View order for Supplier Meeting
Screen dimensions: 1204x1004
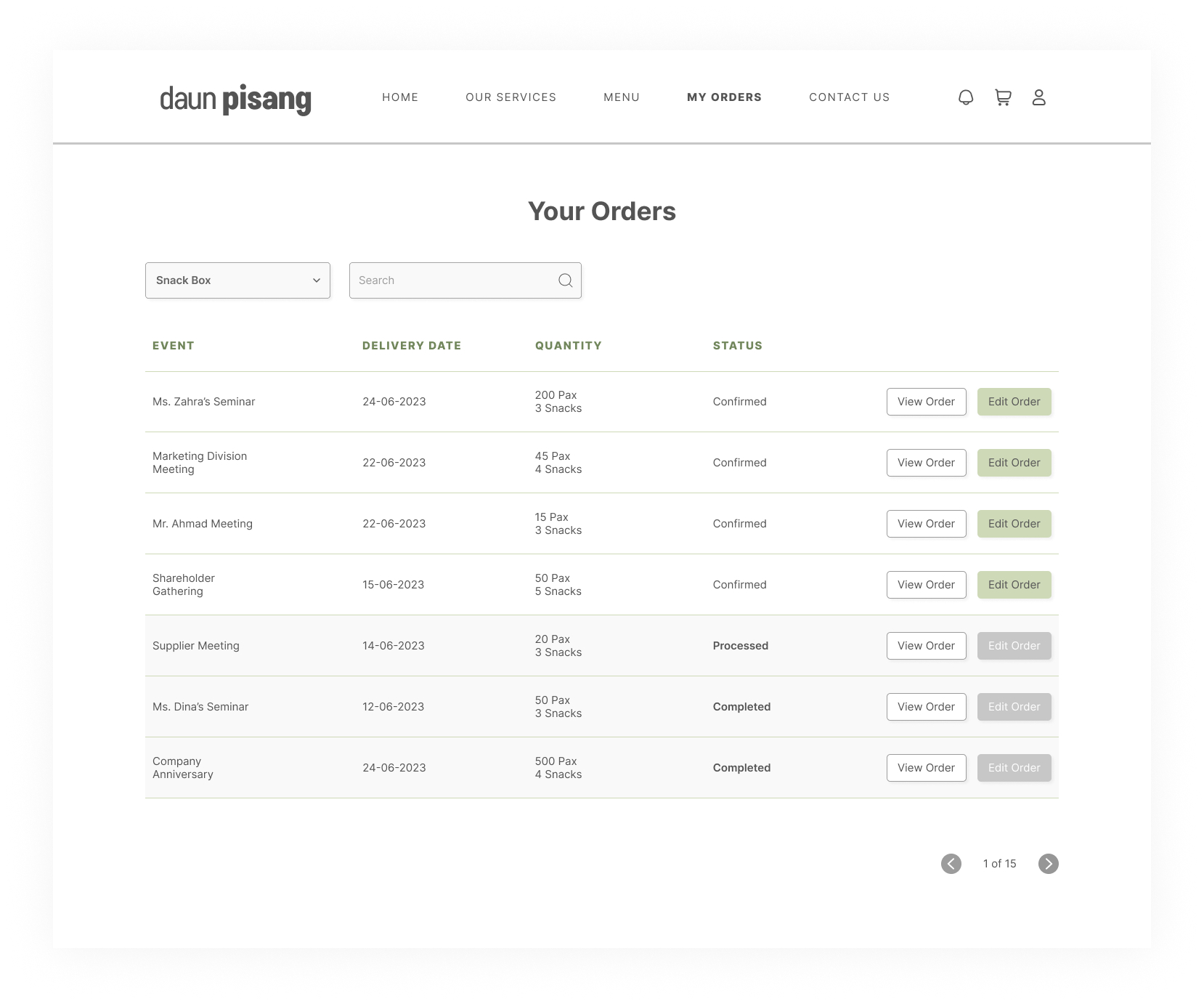[x=926, y=646]
